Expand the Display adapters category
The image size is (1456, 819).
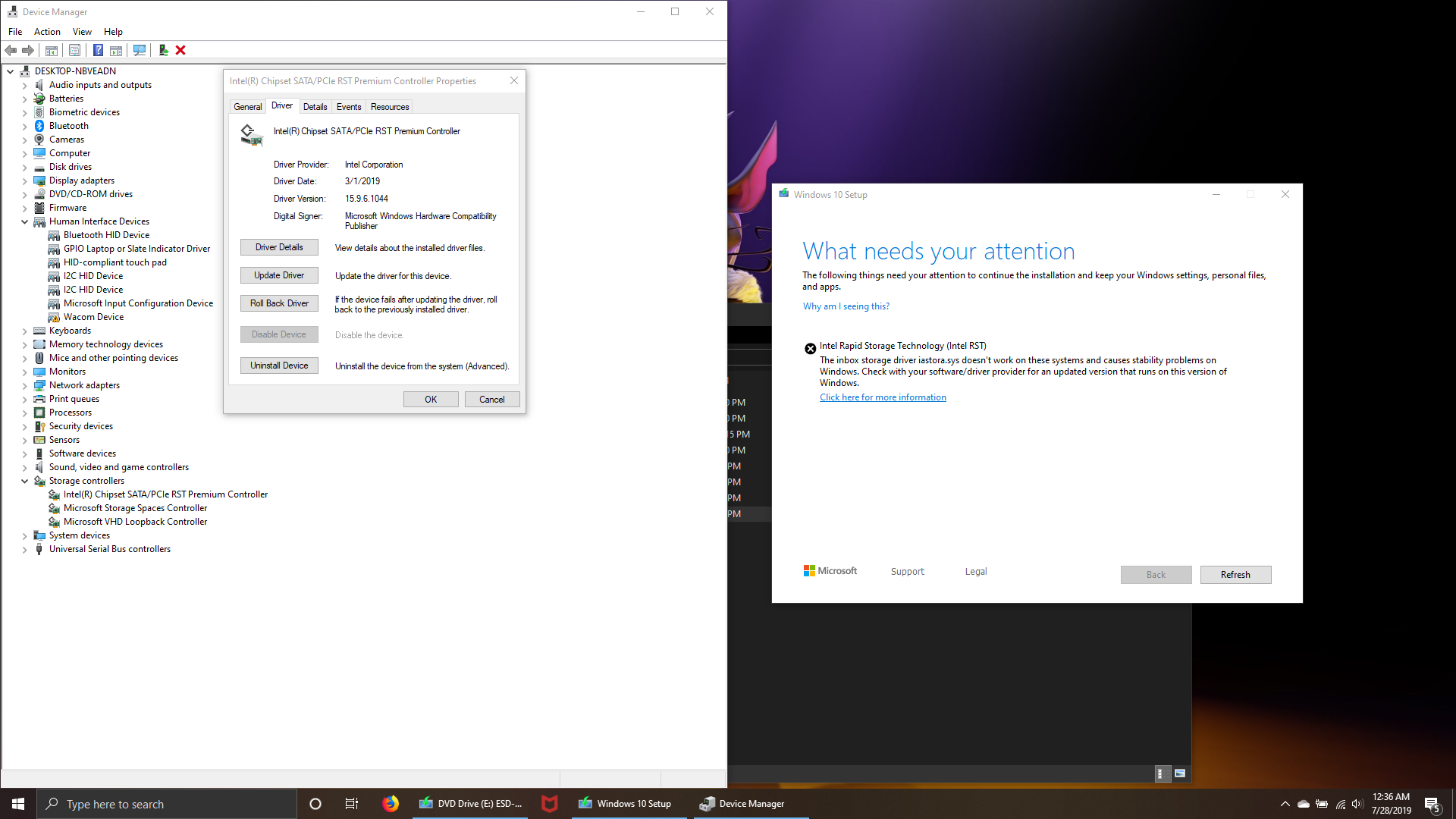tap(24, 180)
